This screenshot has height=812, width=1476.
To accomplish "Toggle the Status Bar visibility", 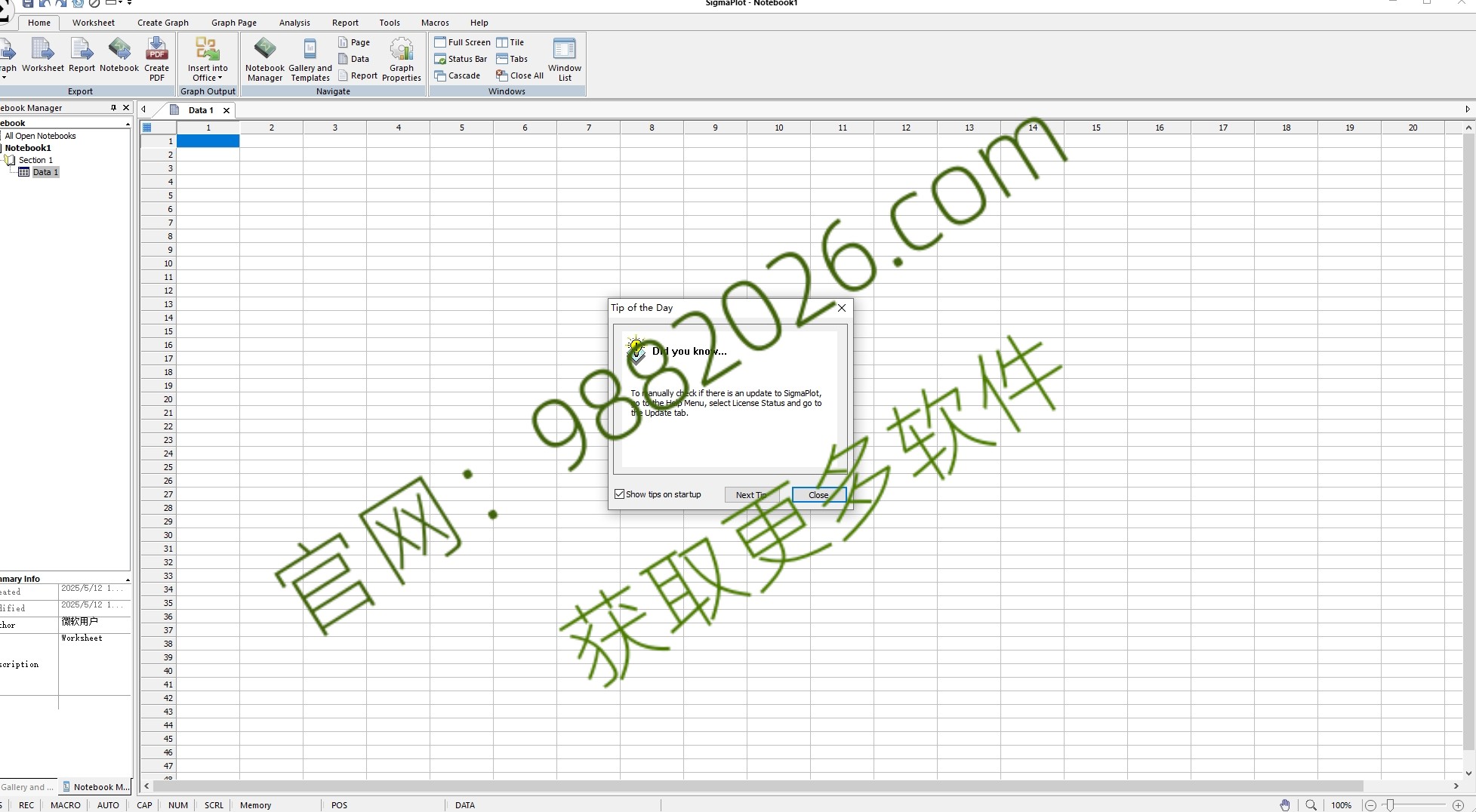I will [461, 59].
